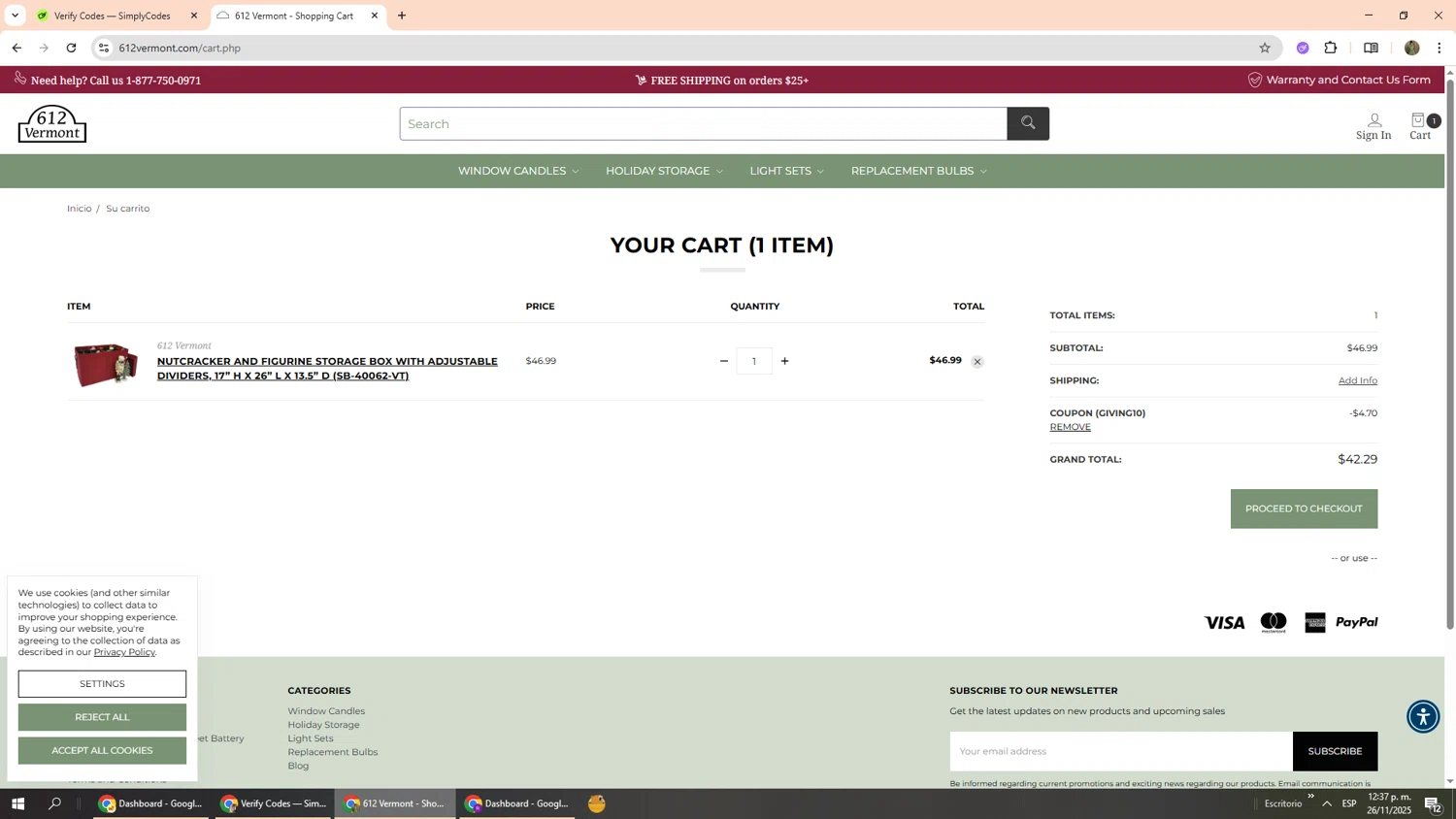1456x819 pixels.
Task: Remove the nutcracker item with X icon
Action: click(977, 362)
